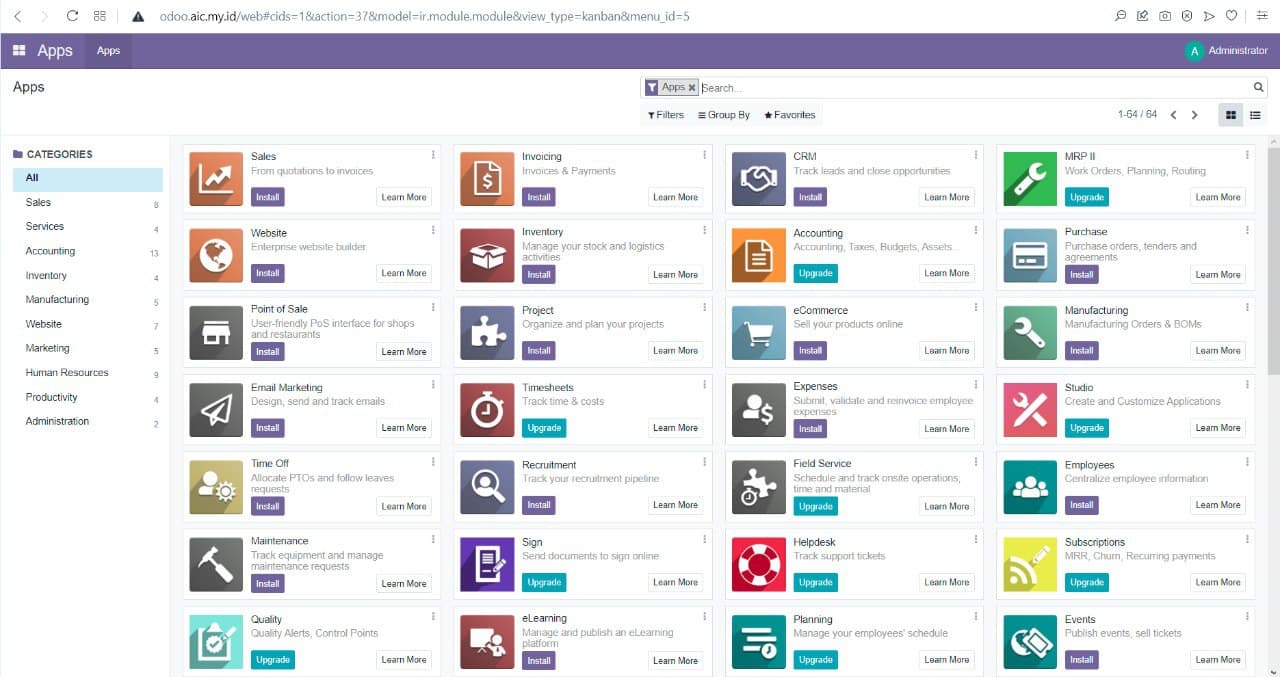Click the Email Marketing paper plane icon
Viewport: 1280px width, 677px height.
click(x=215, y=409)
